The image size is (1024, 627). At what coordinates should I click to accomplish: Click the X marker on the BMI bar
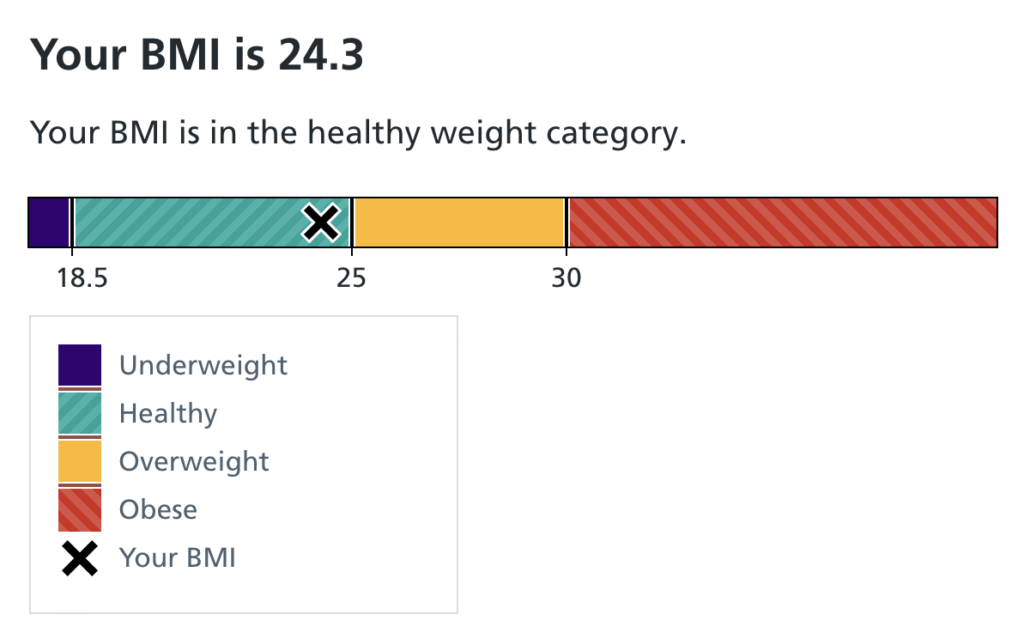(x=320, y=222)
